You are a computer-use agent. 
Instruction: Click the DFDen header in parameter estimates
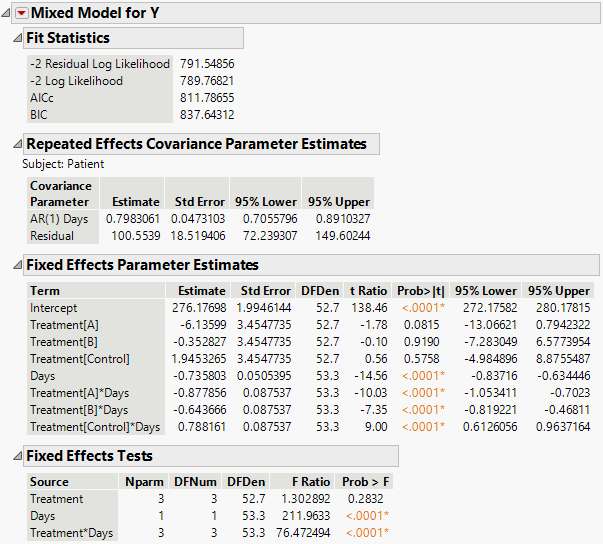(x=320, y=291)
